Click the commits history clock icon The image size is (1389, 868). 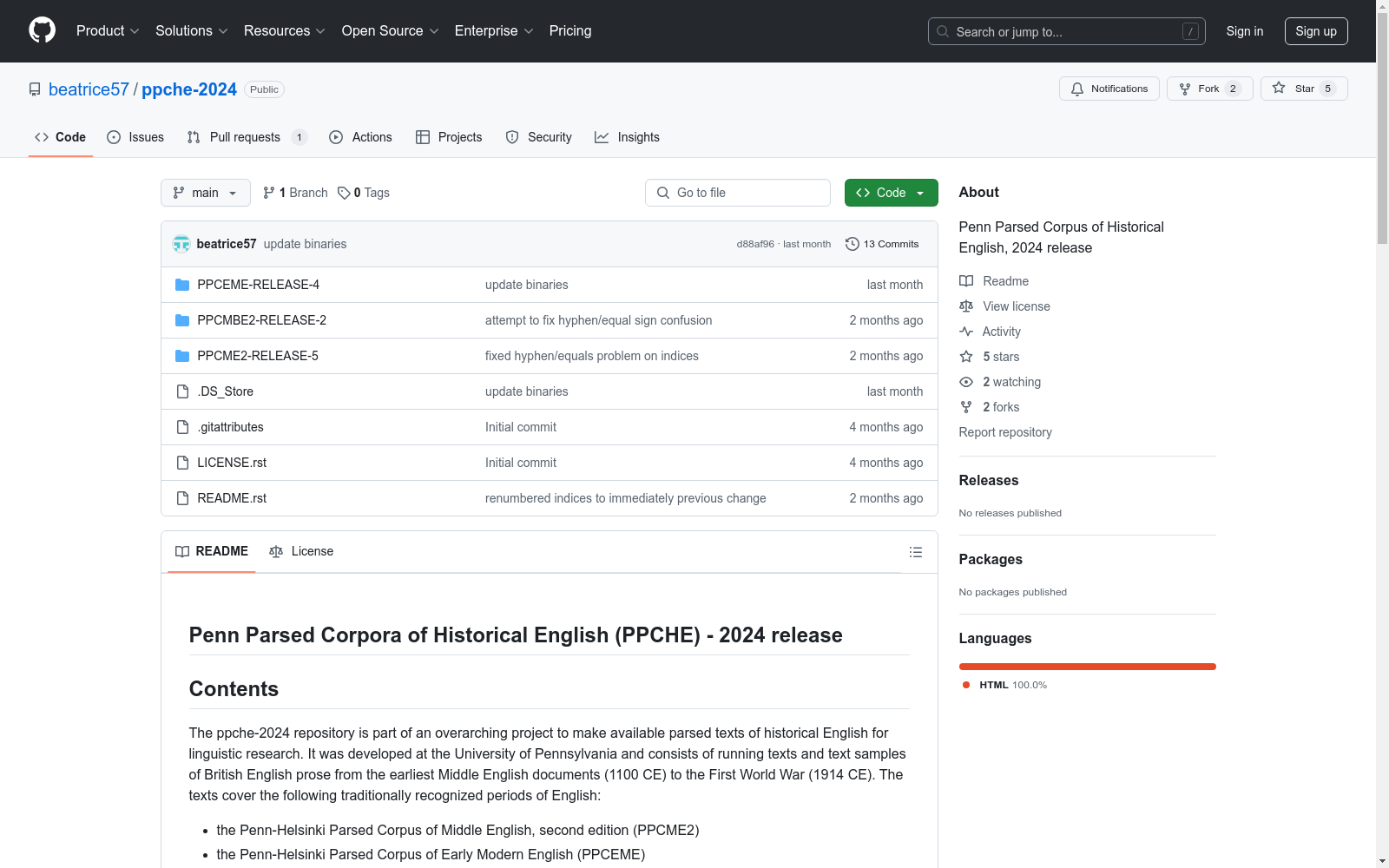(x=852, y=244)
